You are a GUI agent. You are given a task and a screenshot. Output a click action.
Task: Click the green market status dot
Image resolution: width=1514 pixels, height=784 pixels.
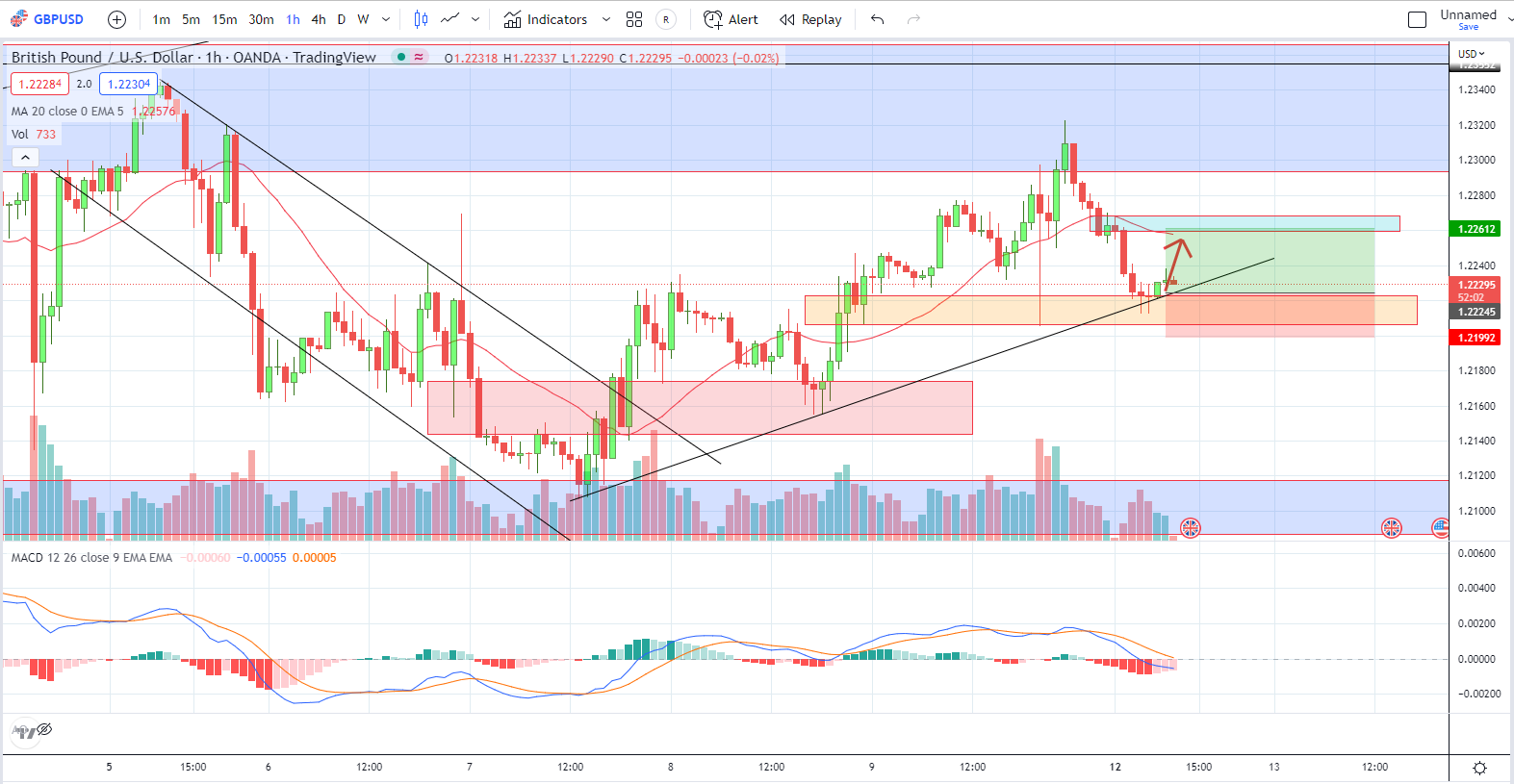(x=401, y=58)
